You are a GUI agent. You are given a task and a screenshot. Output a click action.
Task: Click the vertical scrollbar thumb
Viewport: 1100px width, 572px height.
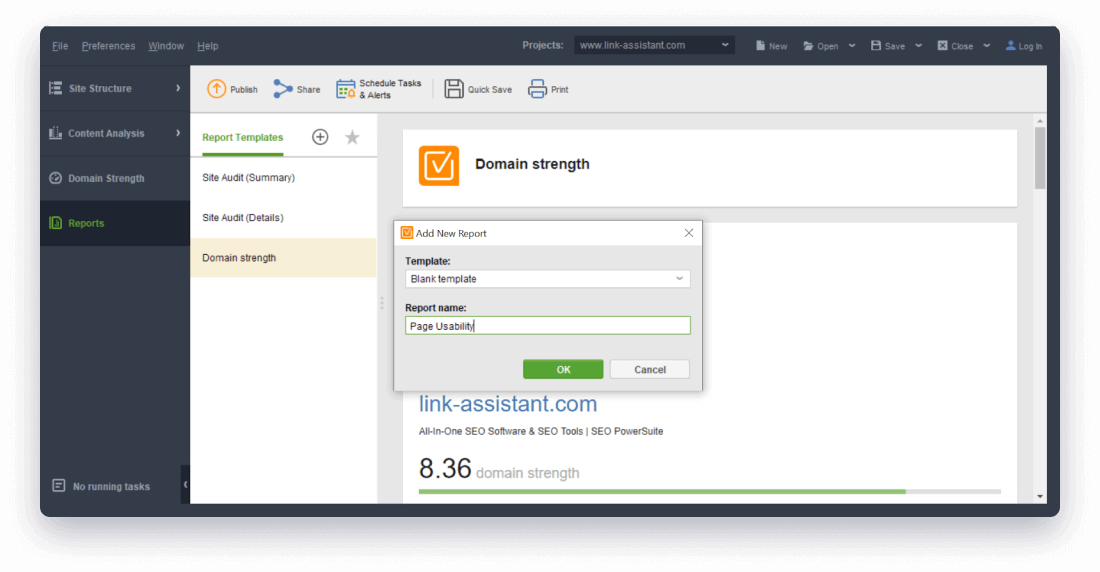point(1040,158)
